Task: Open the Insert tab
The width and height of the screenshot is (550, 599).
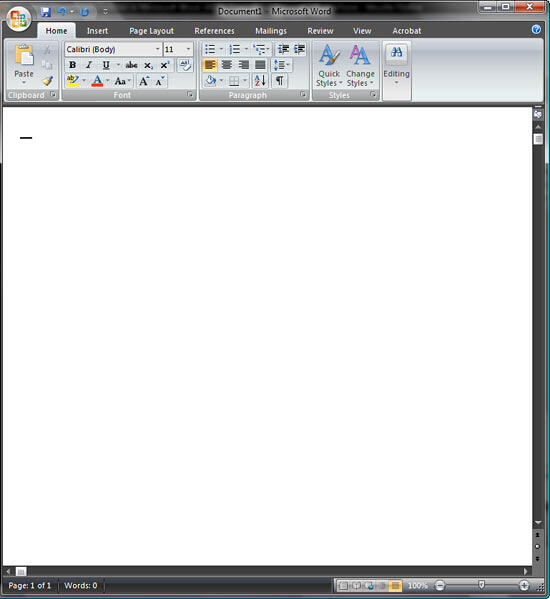Action: click(x=97, y=31)
